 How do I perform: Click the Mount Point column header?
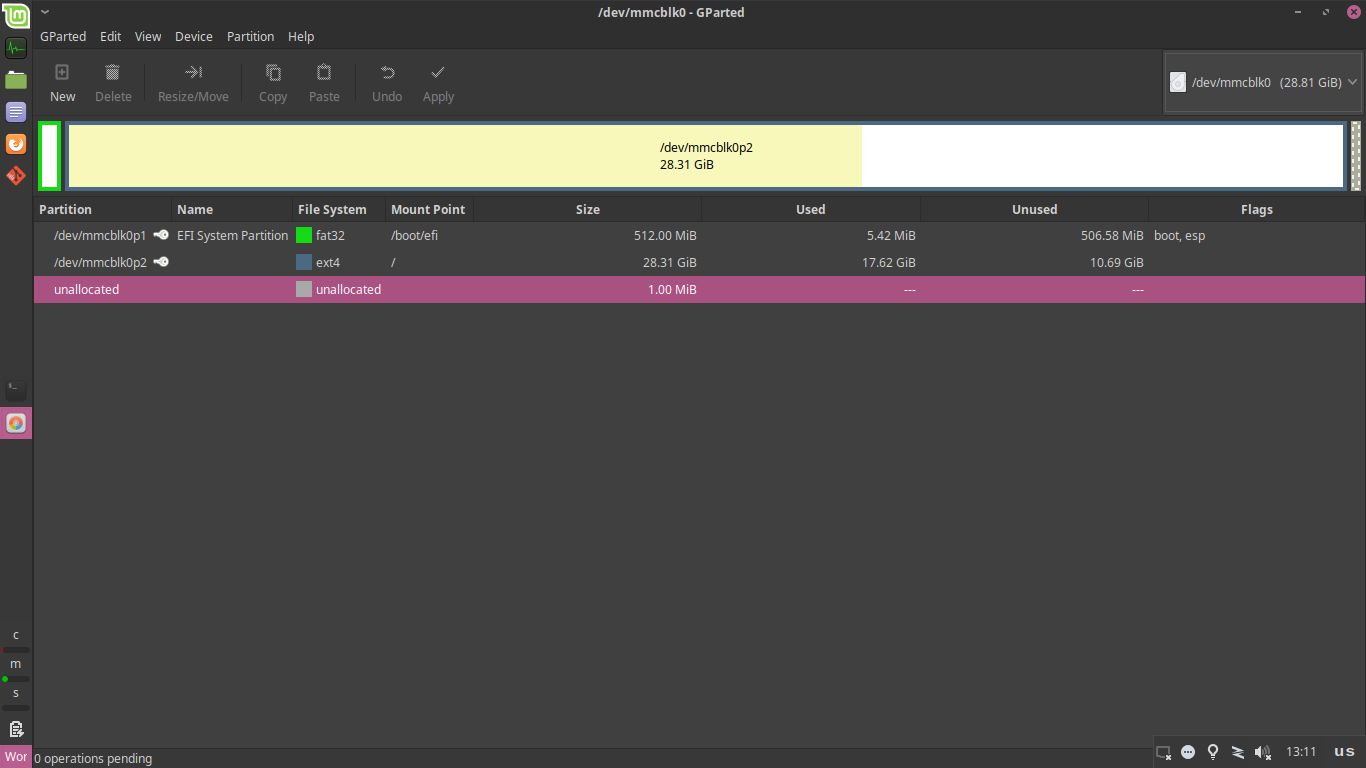[429, 209]
